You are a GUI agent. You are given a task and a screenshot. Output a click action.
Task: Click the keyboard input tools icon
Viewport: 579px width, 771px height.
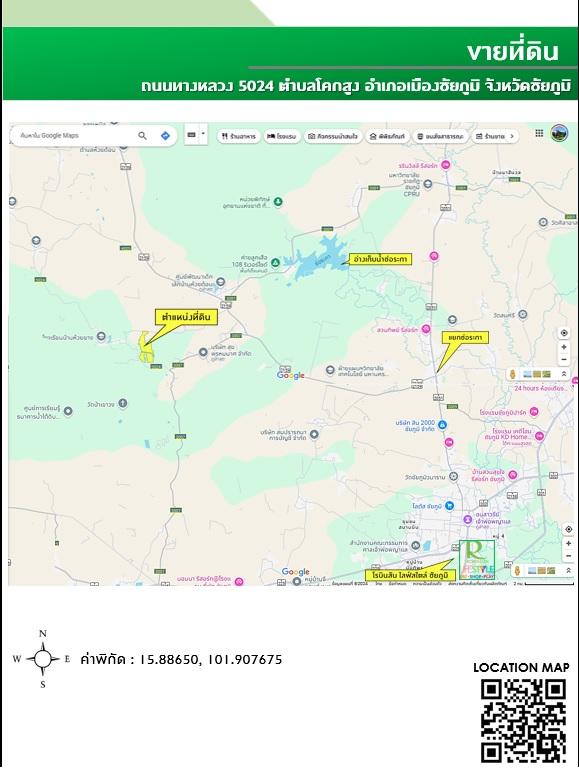coord(192,135)
